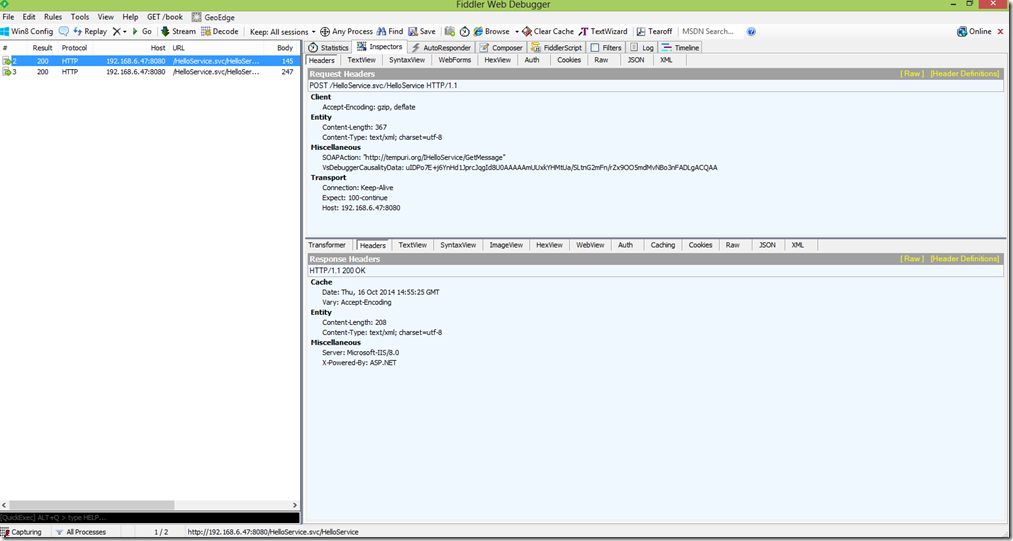
Task: Save sessions with Save toolbar button
Action: (x=422, y=31)
